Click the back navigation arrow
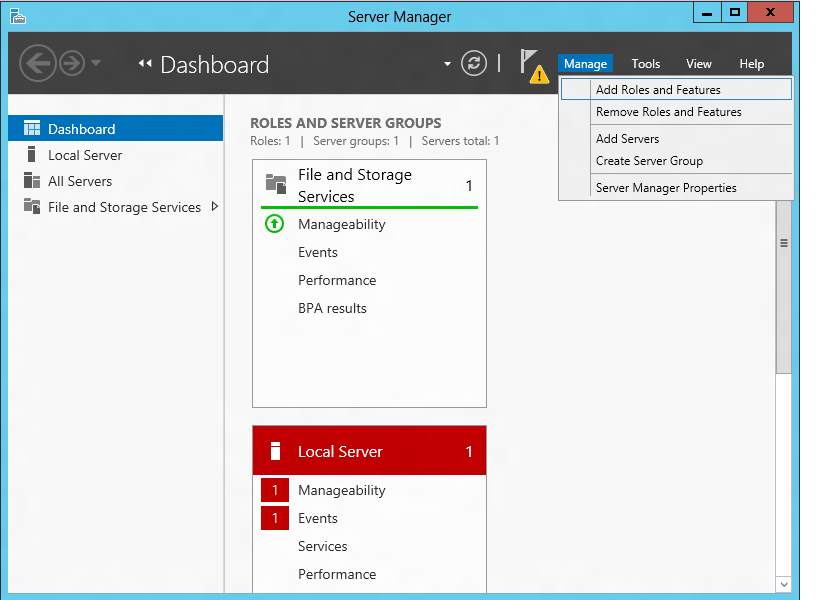 [x=37, y=63]
